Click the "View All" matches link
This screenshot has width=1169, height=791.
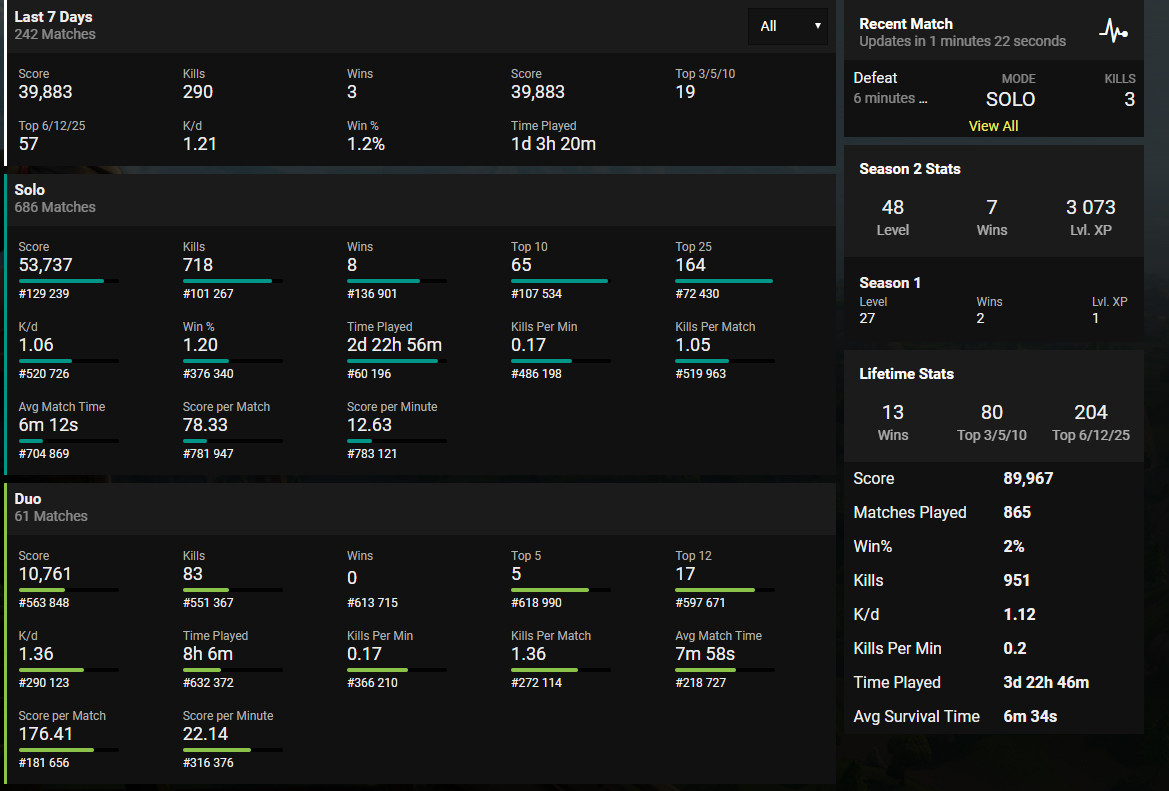click(x=993, y=126)
